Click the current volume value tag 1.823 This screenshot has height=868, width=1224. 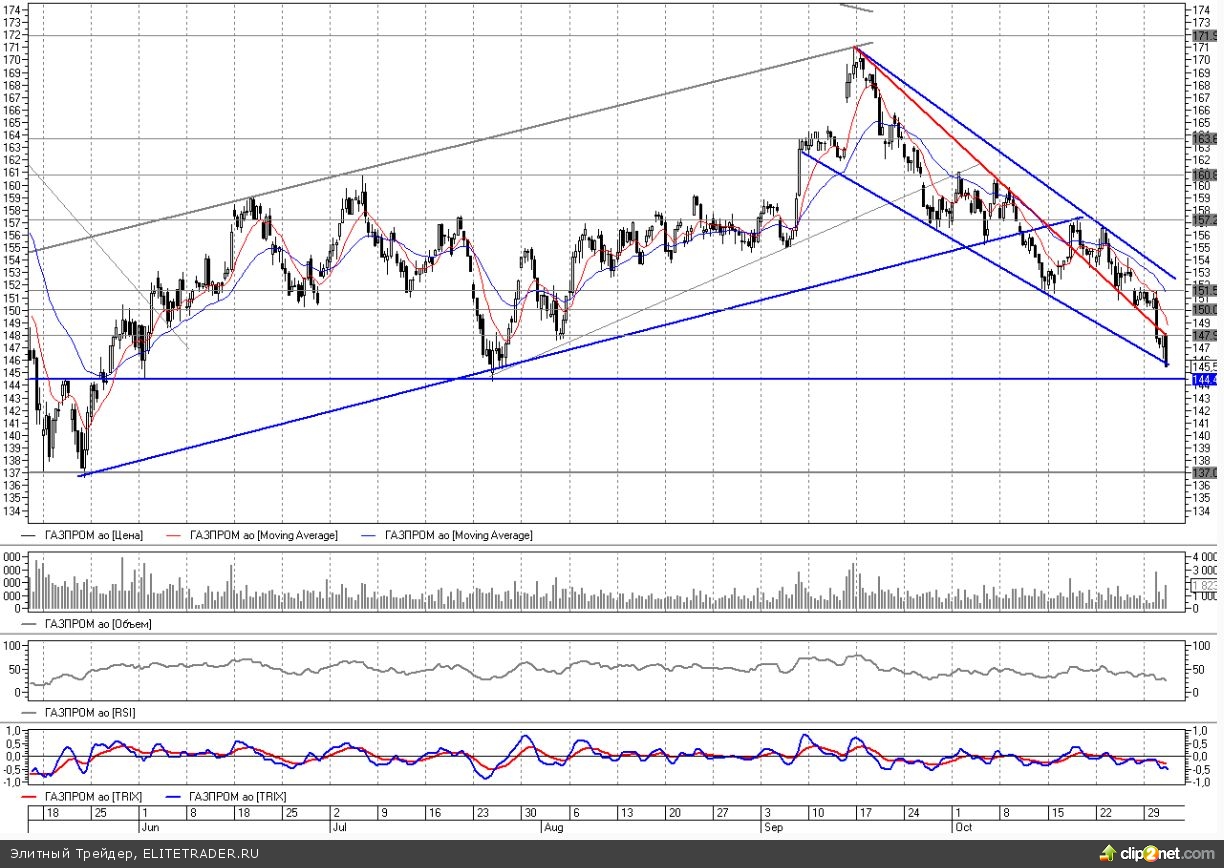[1203, 585]
